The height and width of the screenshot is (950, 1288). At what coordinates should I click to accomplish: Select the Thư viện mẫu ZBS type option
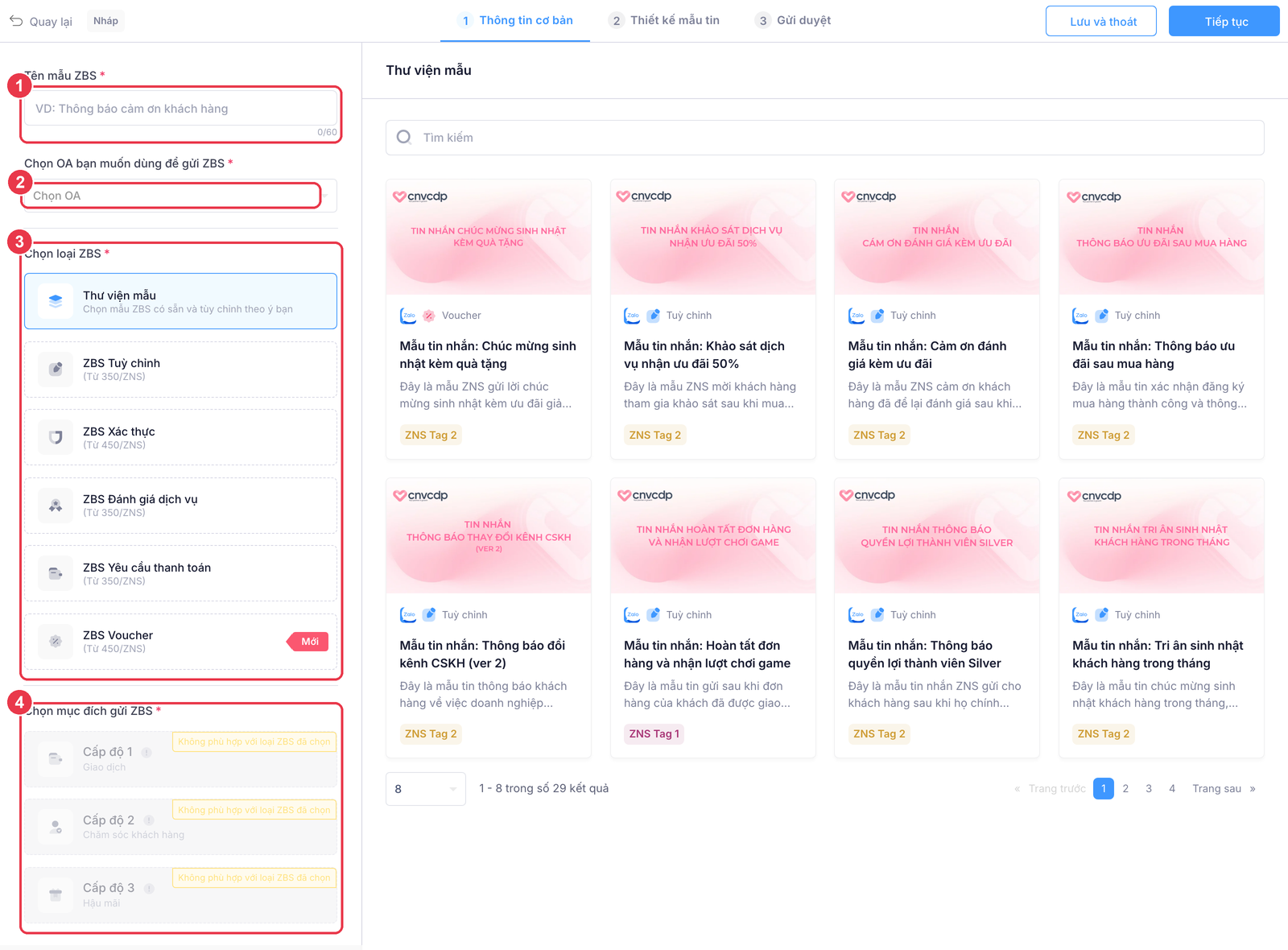tap(180, 301)
